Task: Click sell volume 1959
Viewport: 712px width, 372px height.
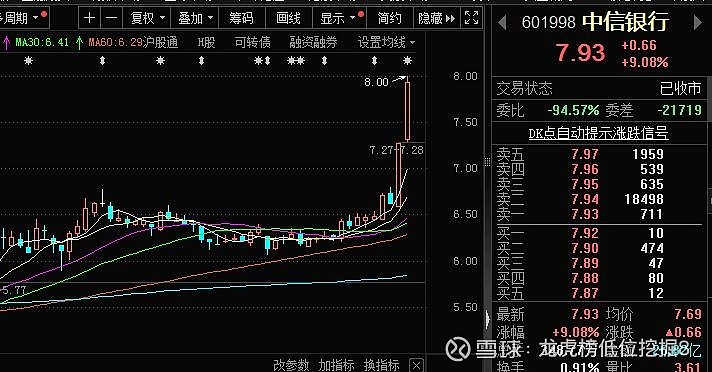Action: click(648, 154)
